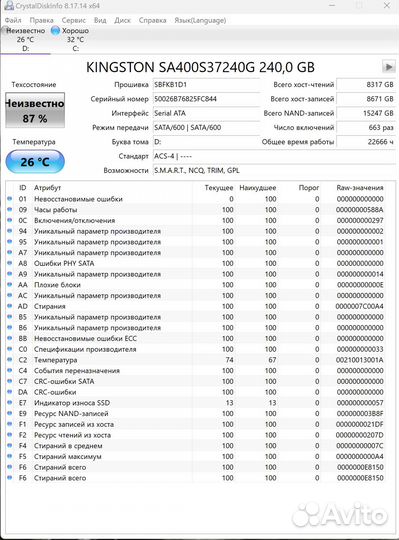Open the Язык(Language) menu

(x=200, y=20)
